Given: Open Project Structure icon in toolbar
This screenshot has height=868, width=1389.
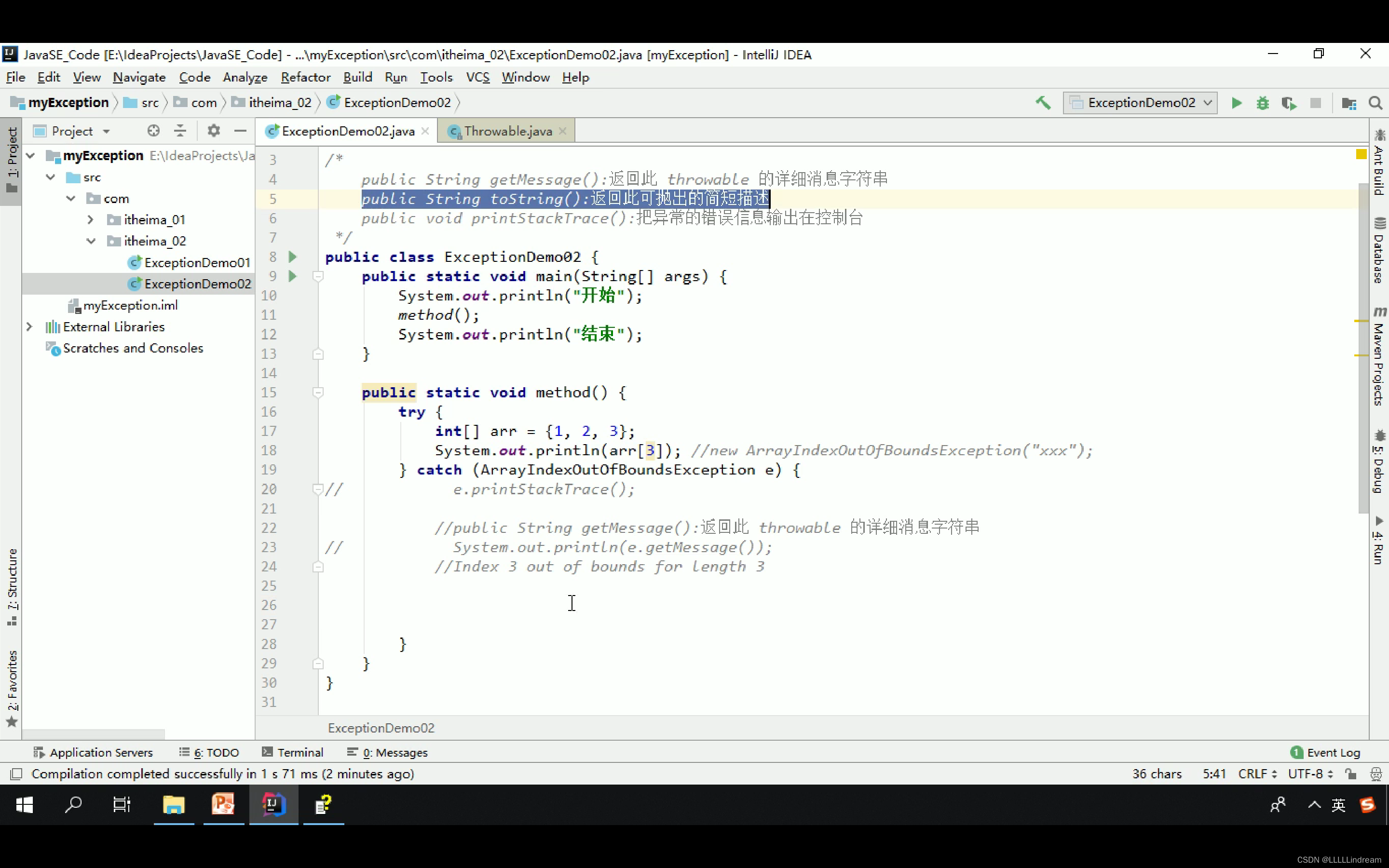Looking at the screenshot, I should (1348, 103).
